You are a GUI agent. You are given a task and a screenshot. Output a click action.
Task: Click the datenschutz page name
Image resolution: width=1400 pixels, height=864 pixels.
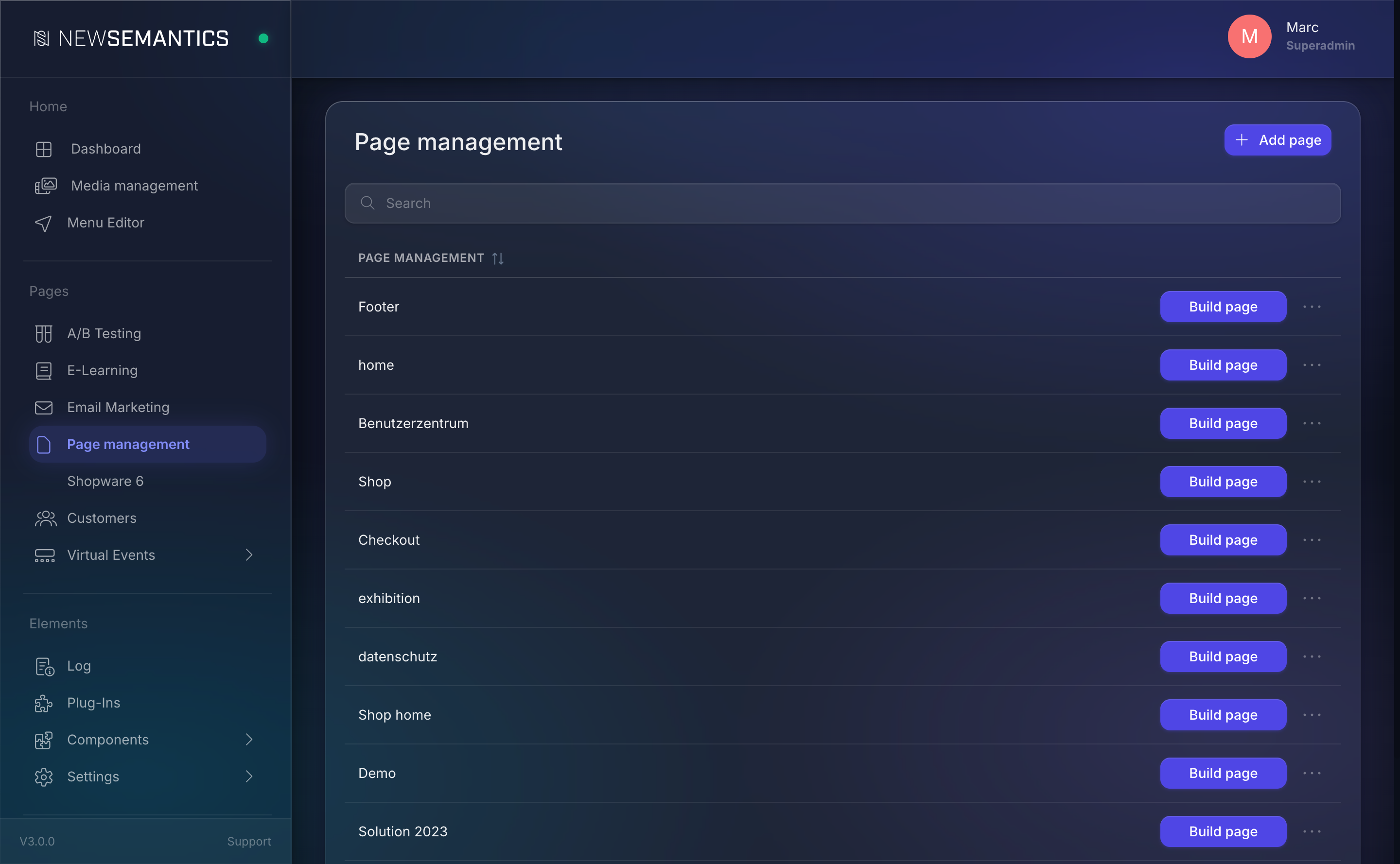pyautogui.click(x=397, y=657)
